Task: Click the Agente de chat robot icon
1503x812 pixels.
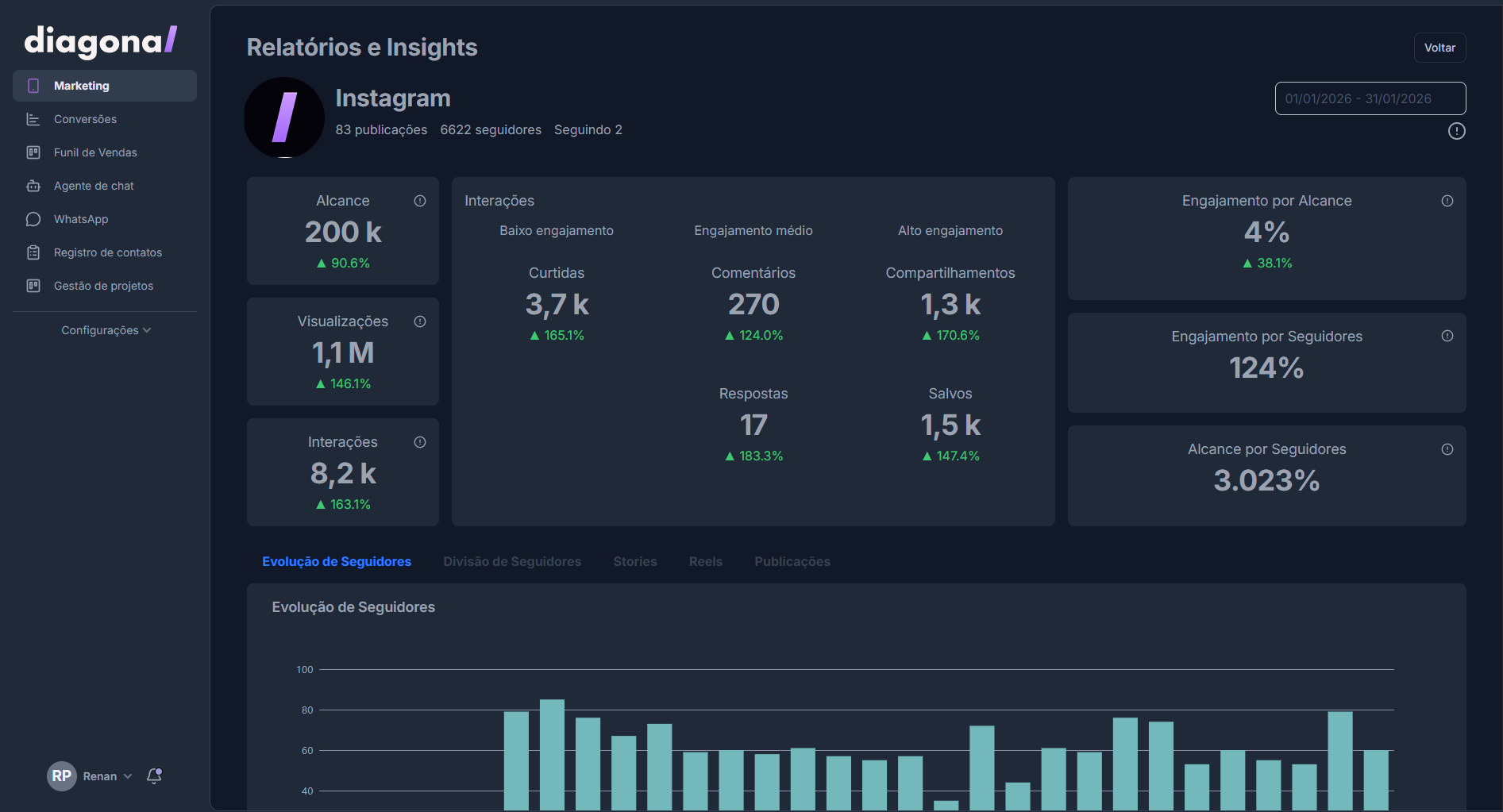Action: (x=33, y=186)
